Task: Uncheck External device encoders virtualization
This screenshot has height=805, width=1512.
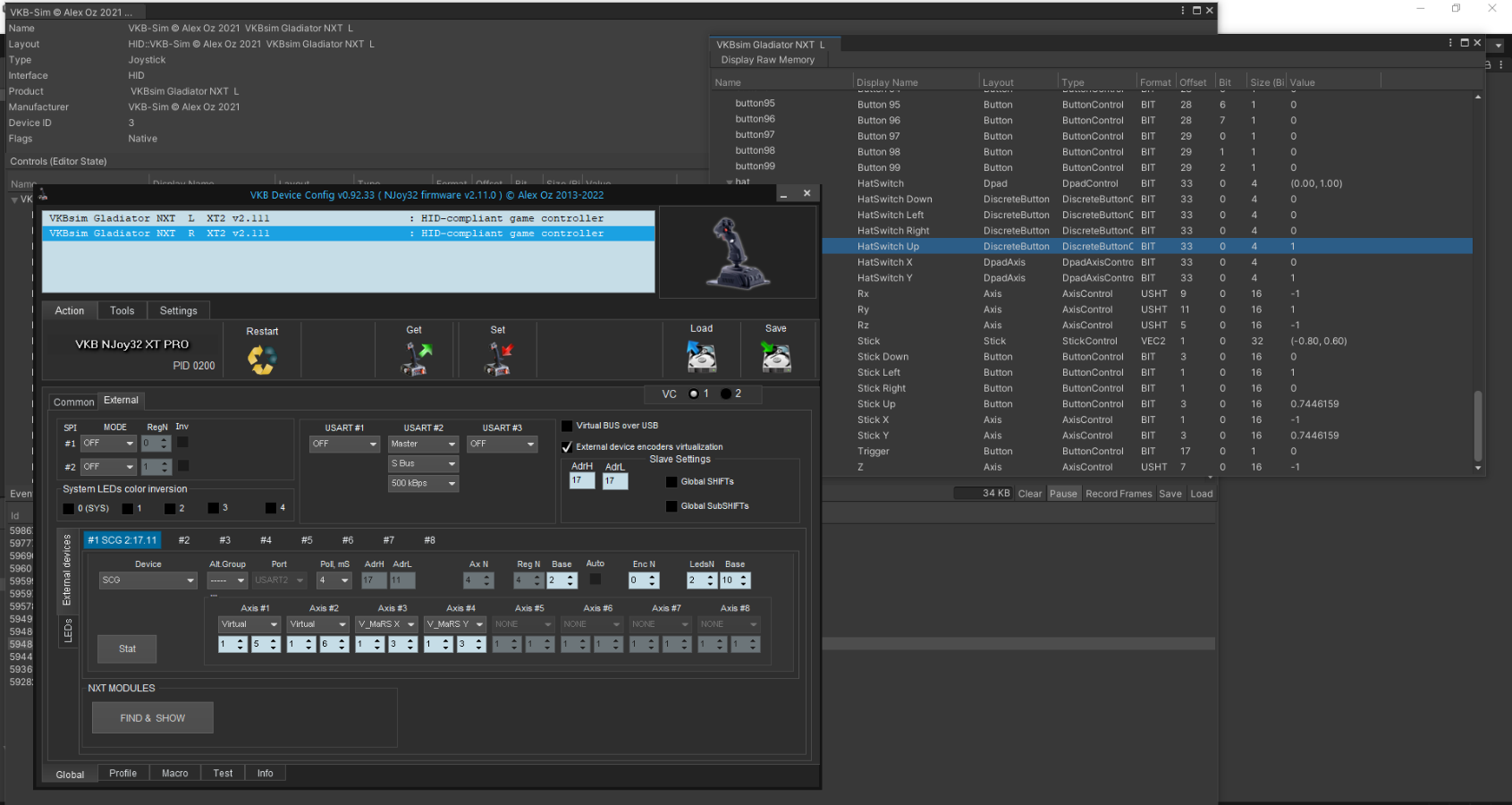Action: point(567,447)
